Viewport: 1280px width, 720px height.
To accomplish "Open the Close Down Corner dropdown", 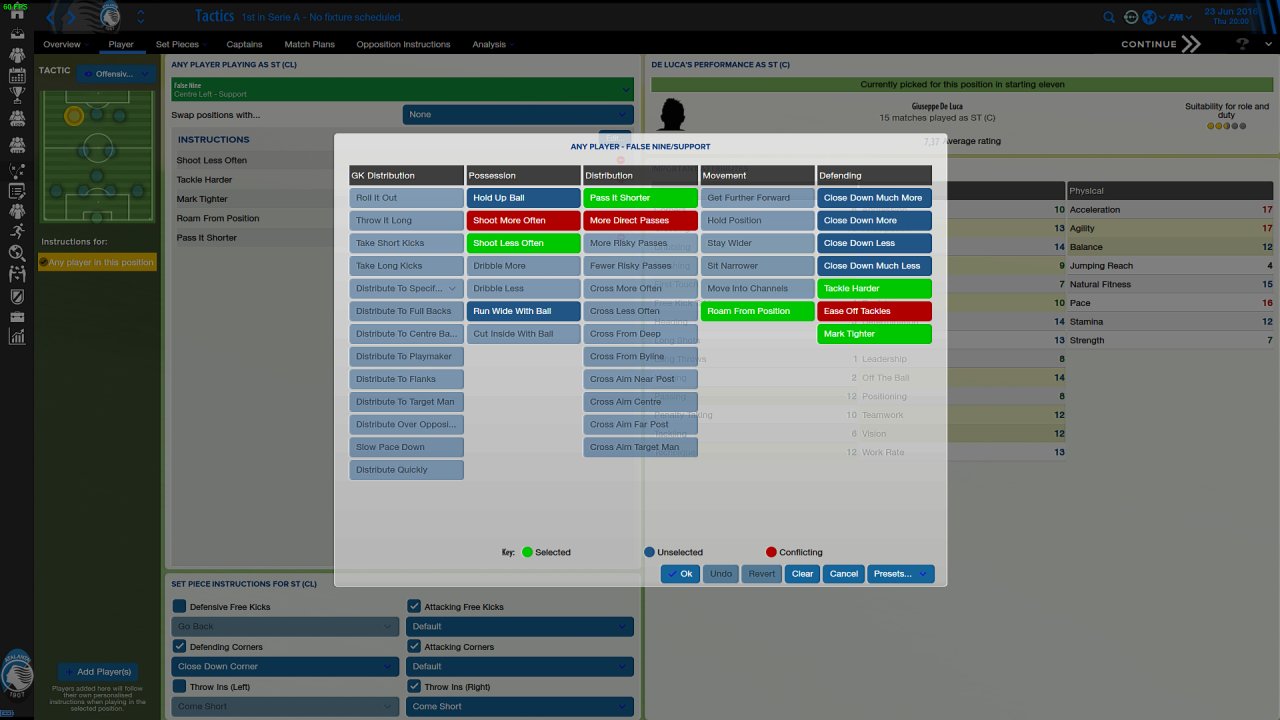I will pyautogui.click(x=285, y=666).
